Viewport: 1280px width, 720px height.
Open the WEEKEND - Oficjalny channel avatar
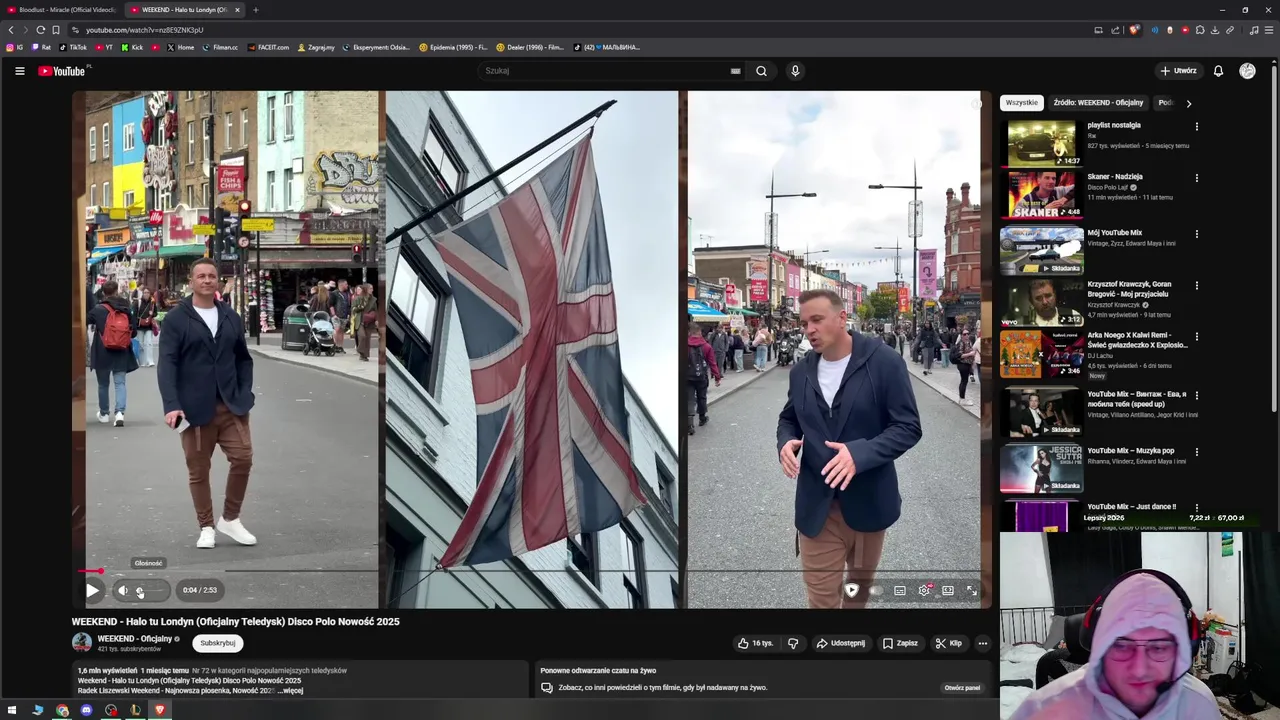pyautogui.click(x=82, y=643)
